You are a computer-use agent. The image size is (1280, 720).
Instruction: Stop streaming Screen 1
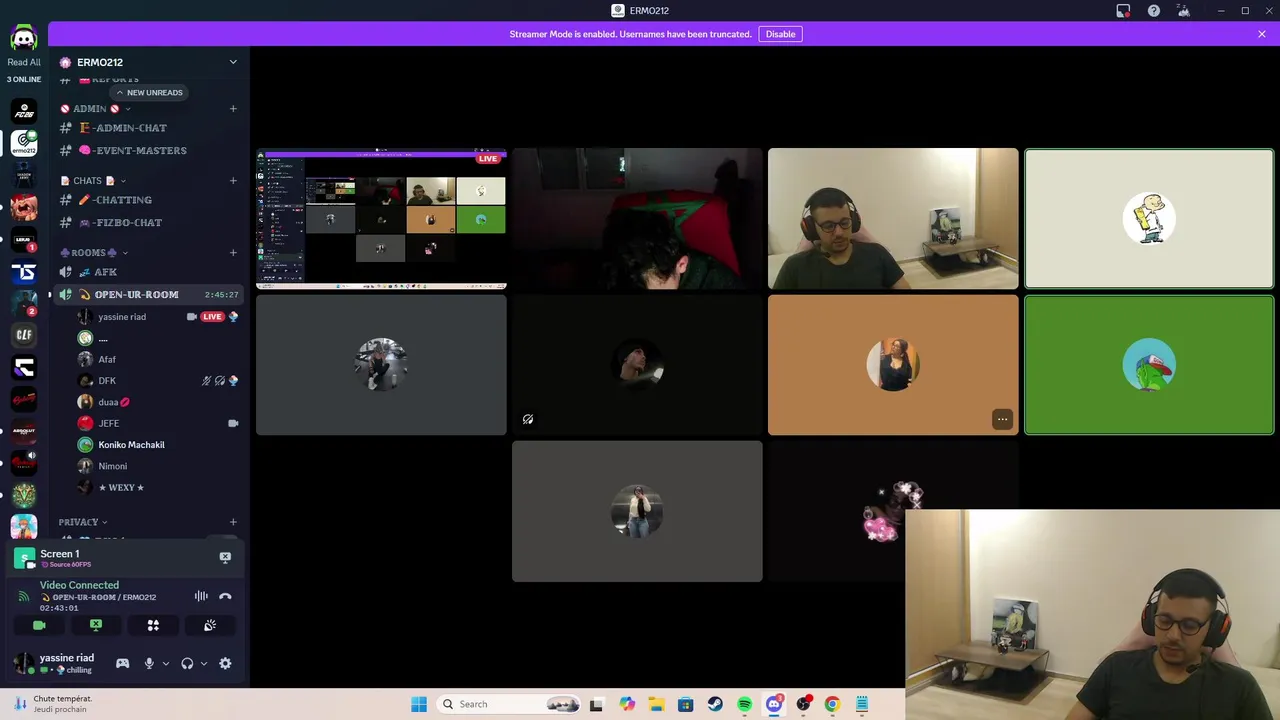[x=225, y=557]
